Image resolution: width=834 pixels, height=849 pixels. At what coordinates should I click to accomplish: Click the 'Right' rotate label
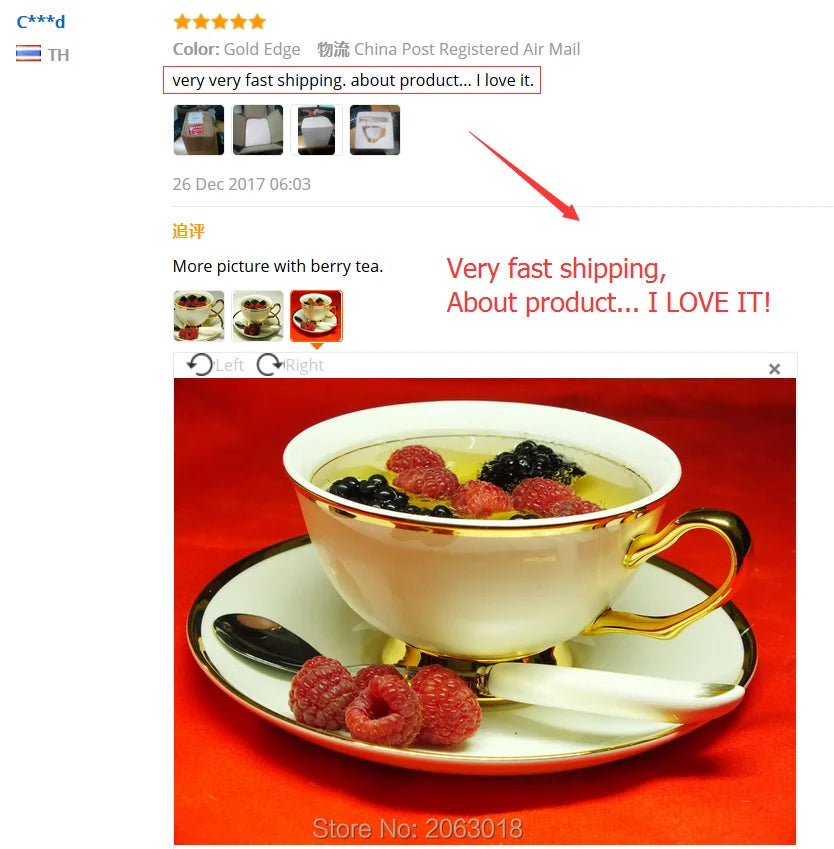pyautogui.click(x=304, y=365)
